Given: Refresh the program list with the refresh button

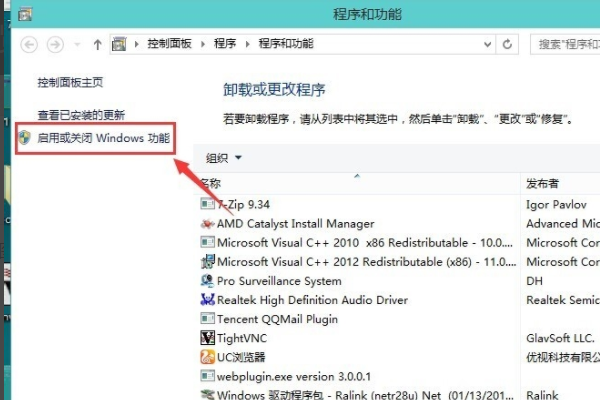Looking at the screenshot, I should [508, 45].
